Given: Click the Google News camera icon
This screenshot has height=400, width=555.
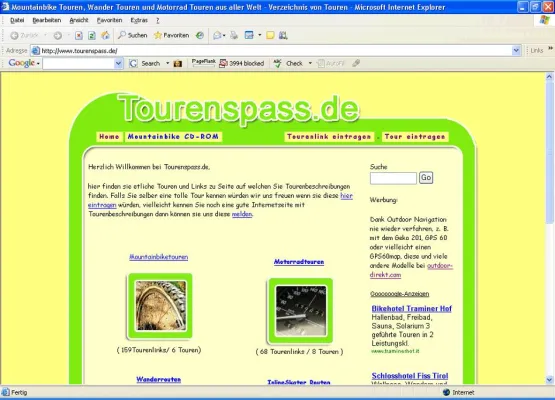Looking at the screenshot, I should (x=178, y=63).
